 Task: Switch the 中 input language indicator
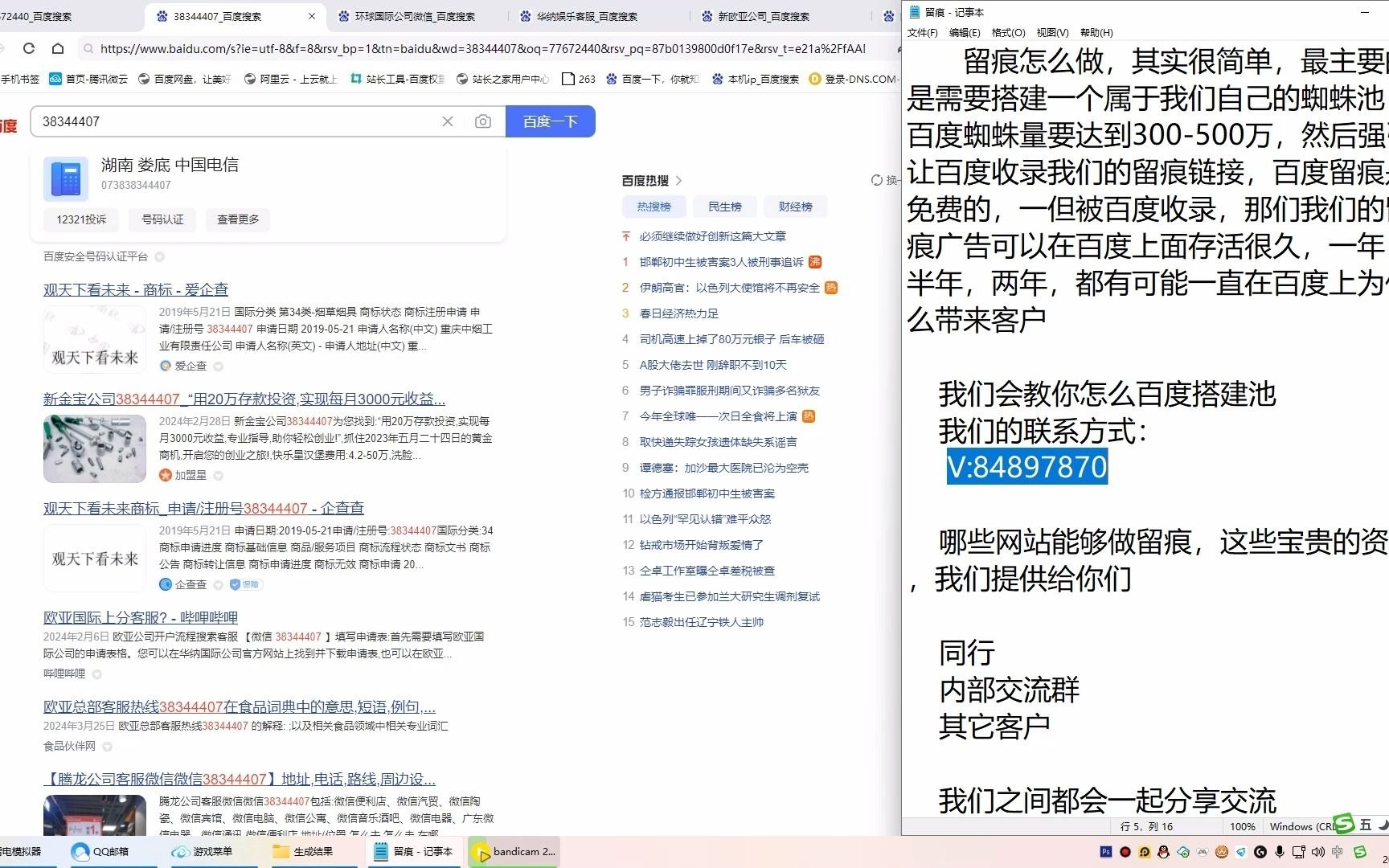point(1338,852)
